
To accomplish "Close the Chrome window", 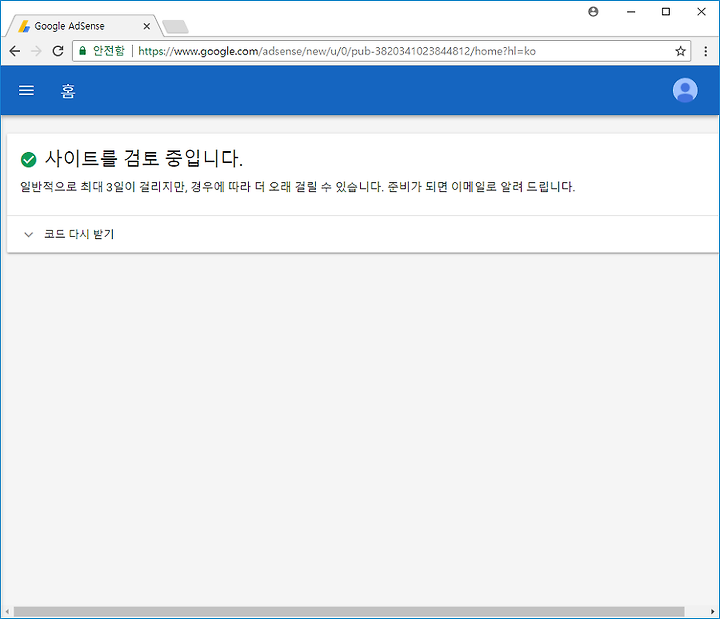I will [x=701, y=12].
